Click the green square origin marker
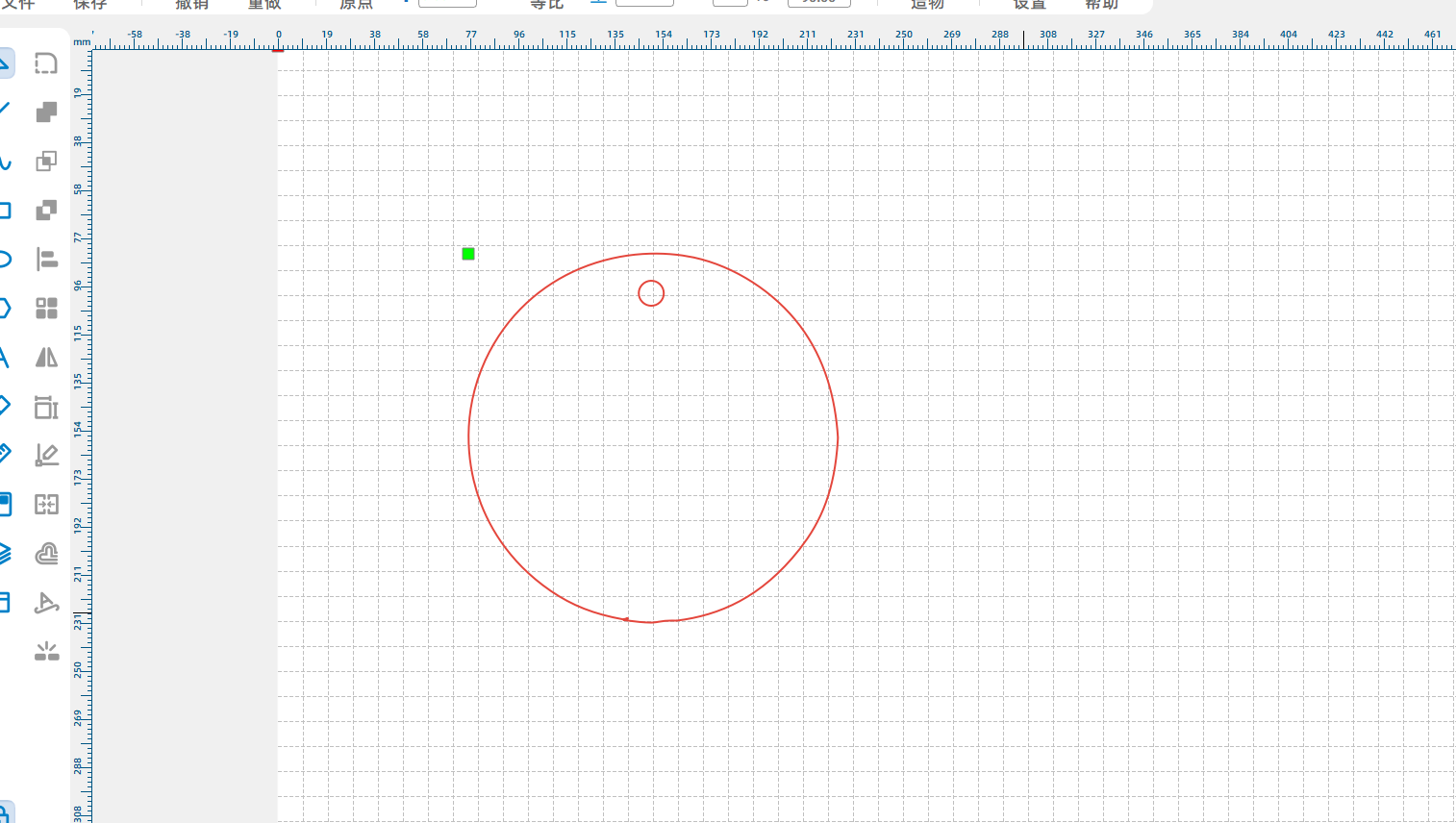 click(x=468, y=254)
